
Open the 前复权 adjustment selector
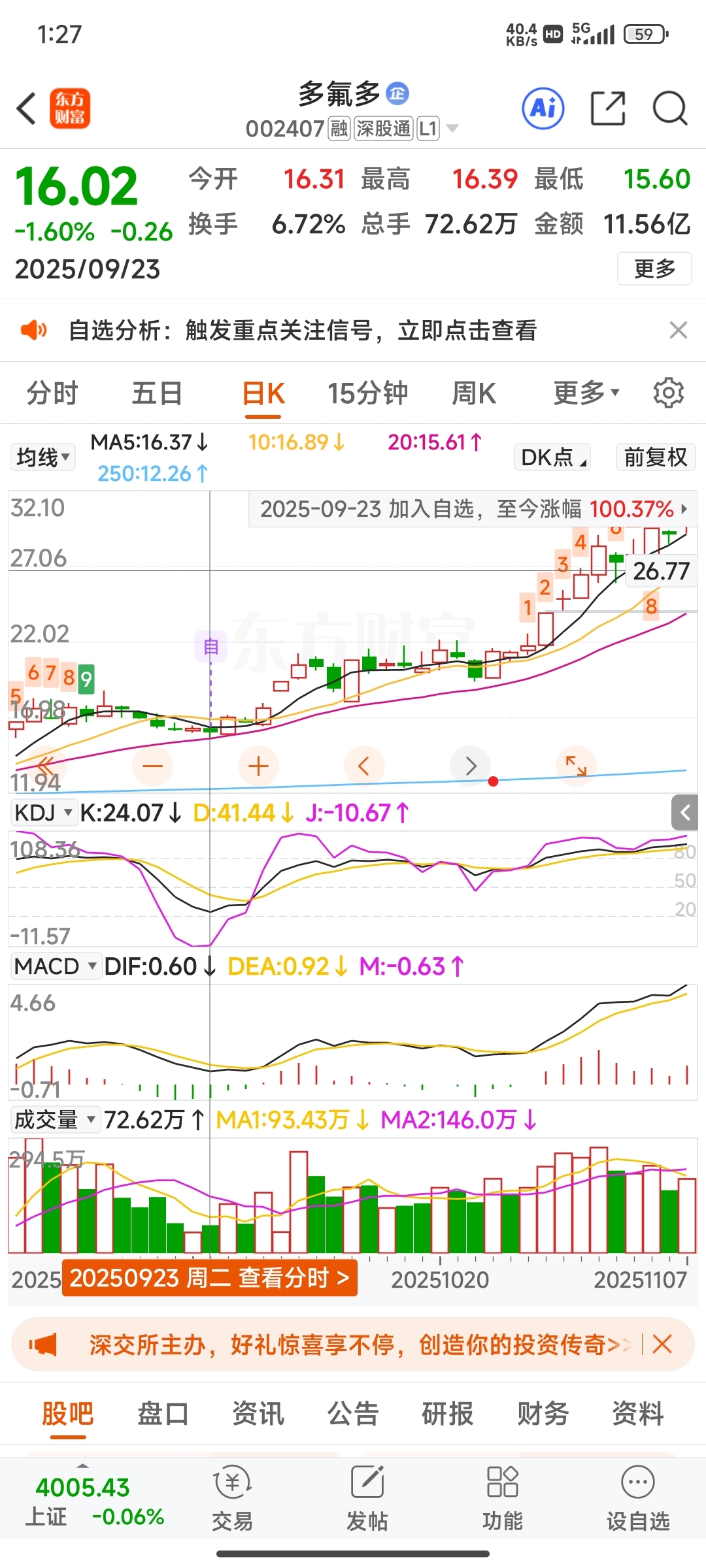[656, 457]
